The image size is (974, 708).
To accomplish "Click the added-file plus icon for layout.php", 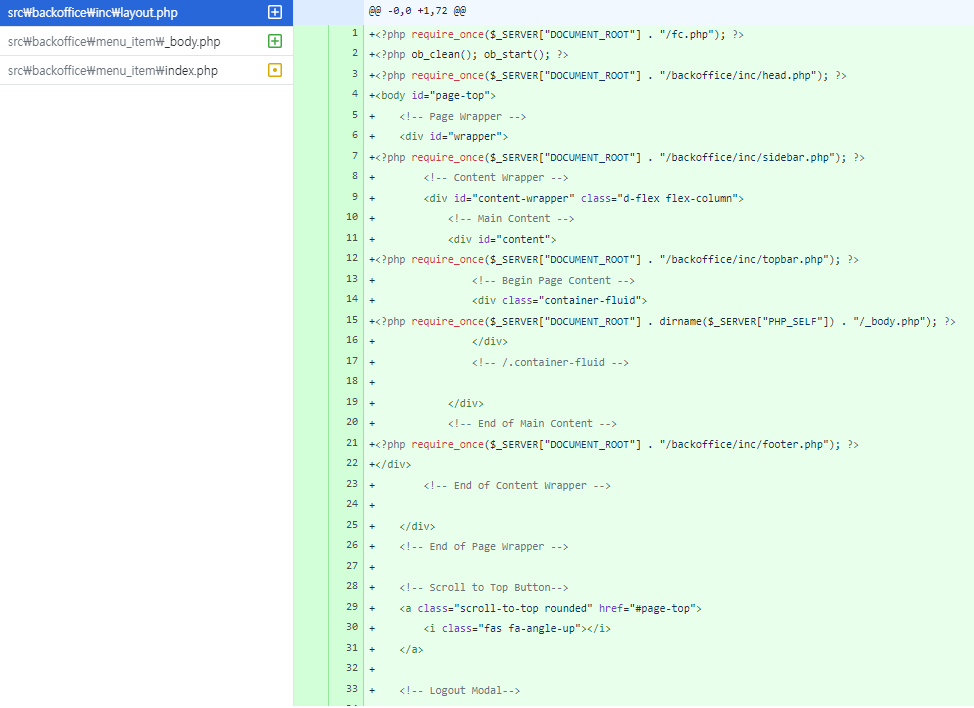I will pyautogui.click(x=275, y=12).
